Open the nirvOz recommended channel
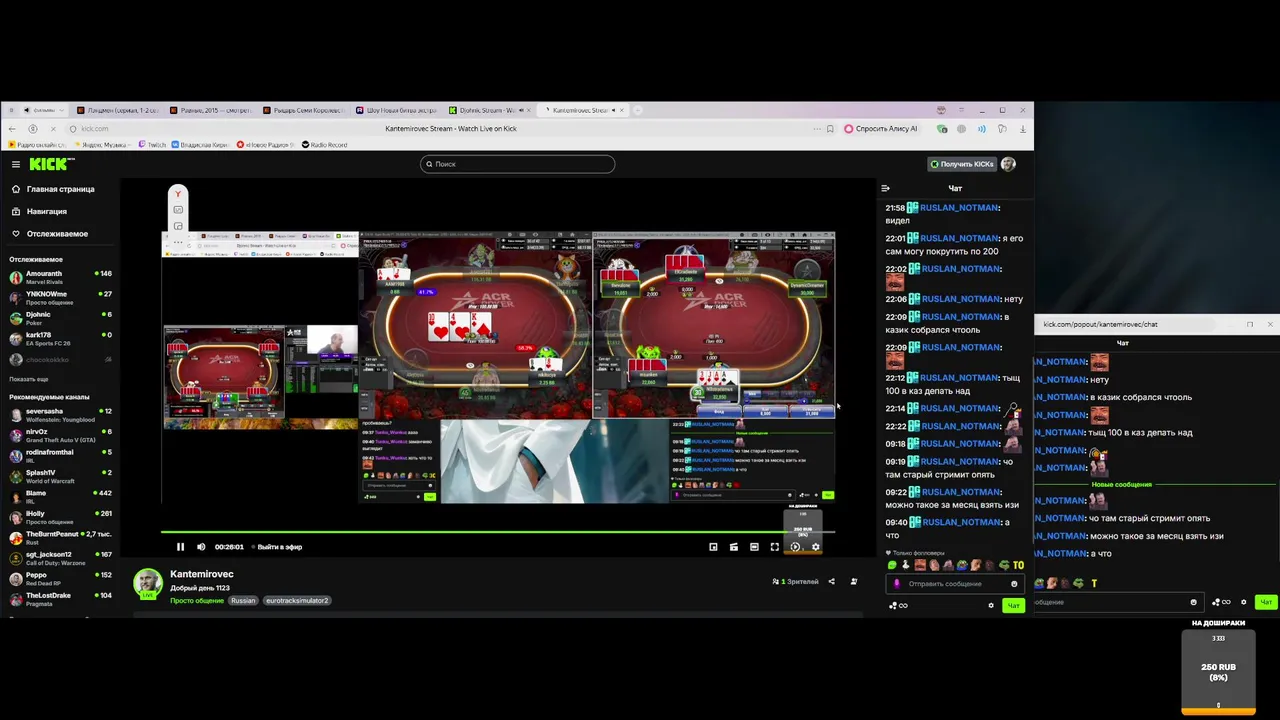This screenshot has width=1280, height=720. point(60,435)
